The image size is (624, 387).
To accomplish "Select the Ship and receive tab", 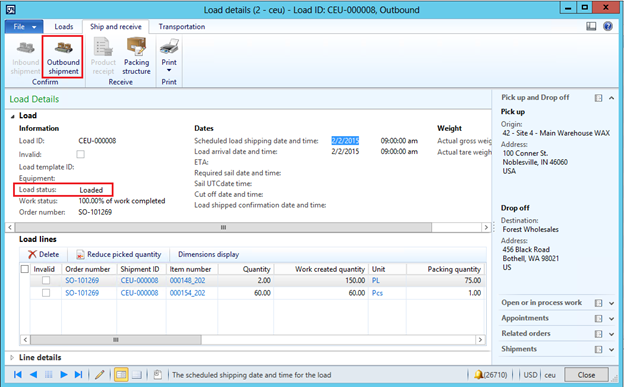I will click(116, 27).
